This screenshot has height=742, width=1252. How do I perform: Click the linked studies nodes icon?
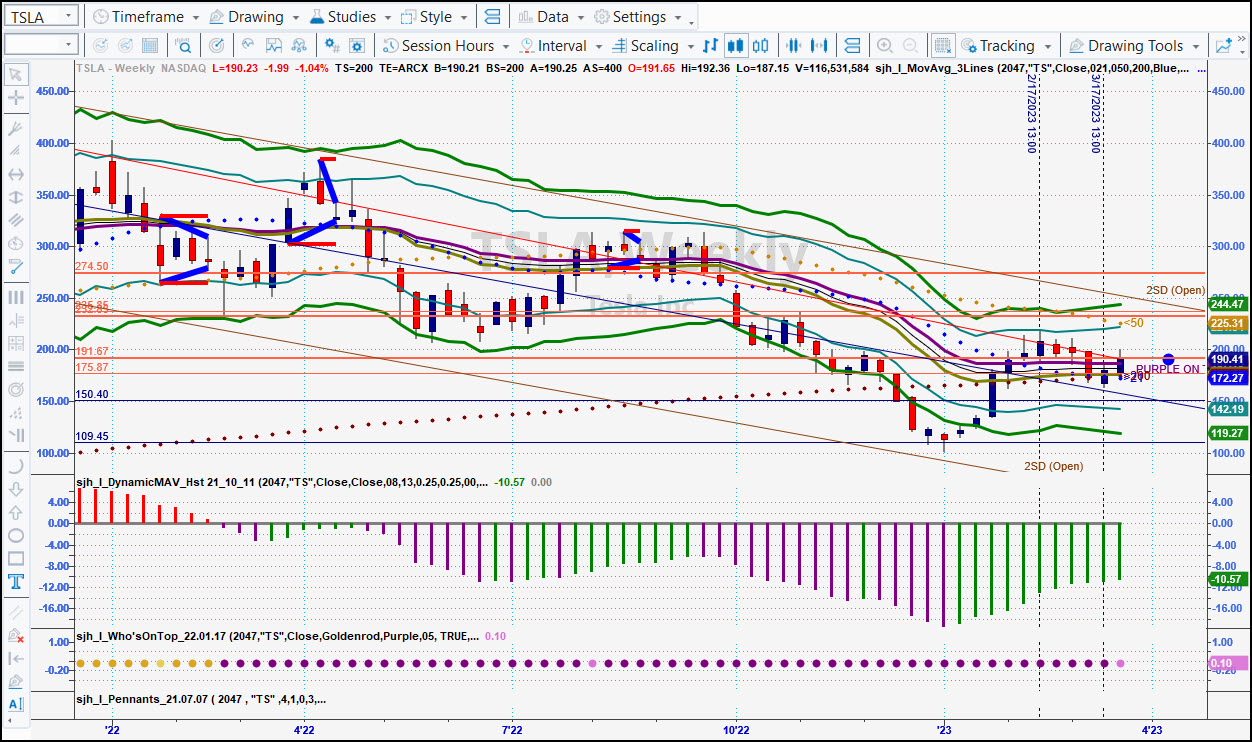[x=298, y=45]
